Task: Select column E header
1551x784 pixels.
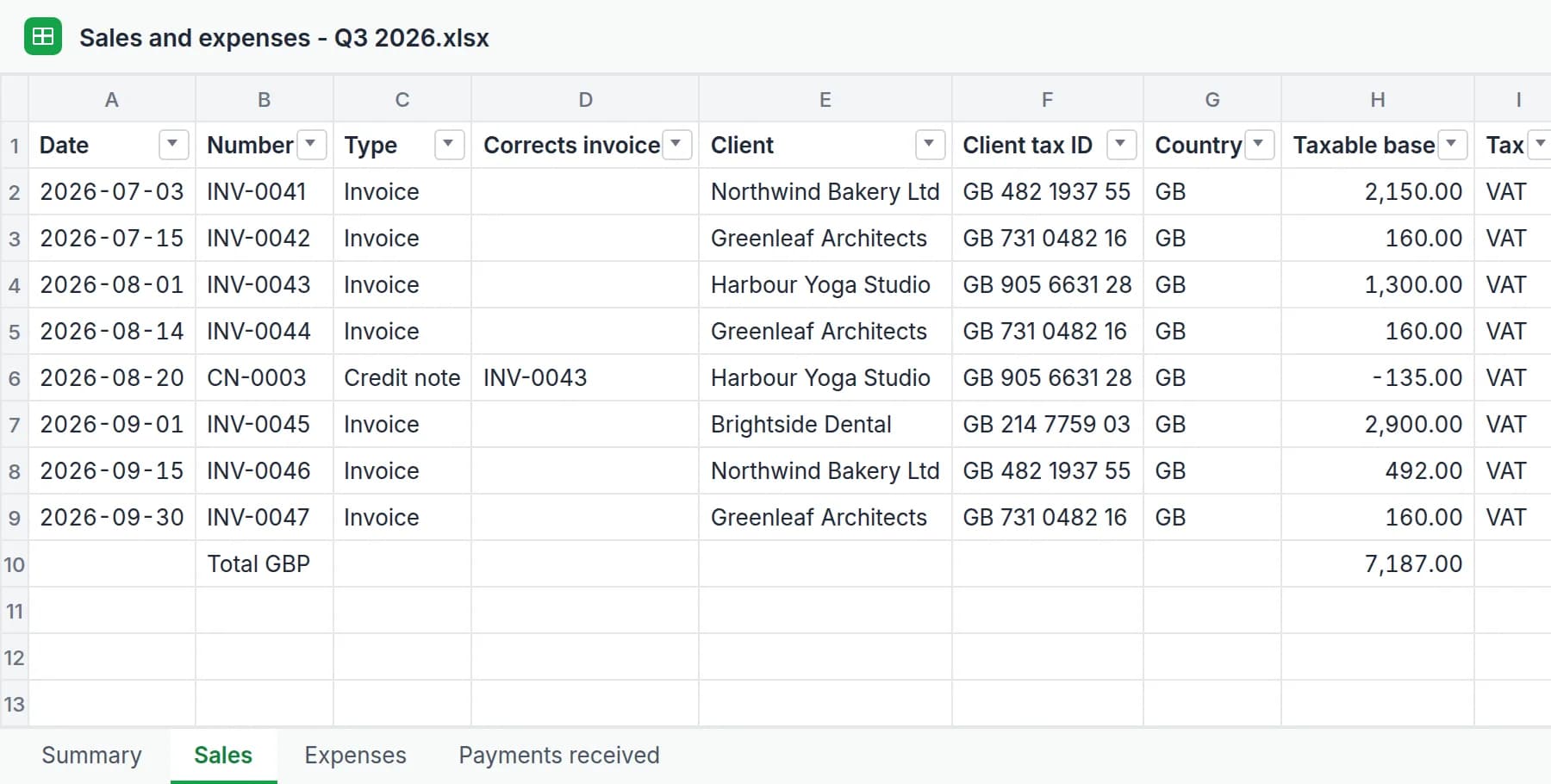Action: point(825,99)
